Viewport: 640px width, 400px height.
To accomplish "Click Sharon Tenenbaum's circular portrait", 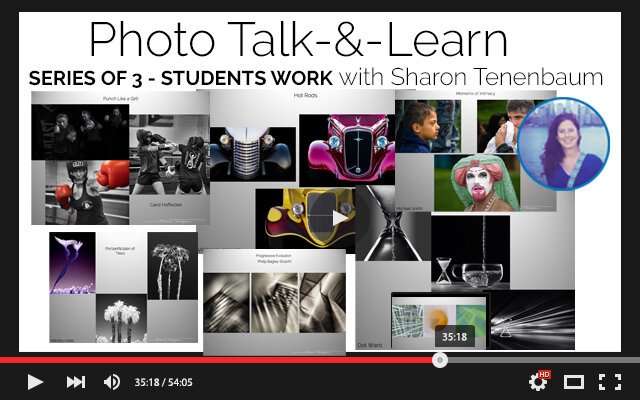I will pos(563,144).
